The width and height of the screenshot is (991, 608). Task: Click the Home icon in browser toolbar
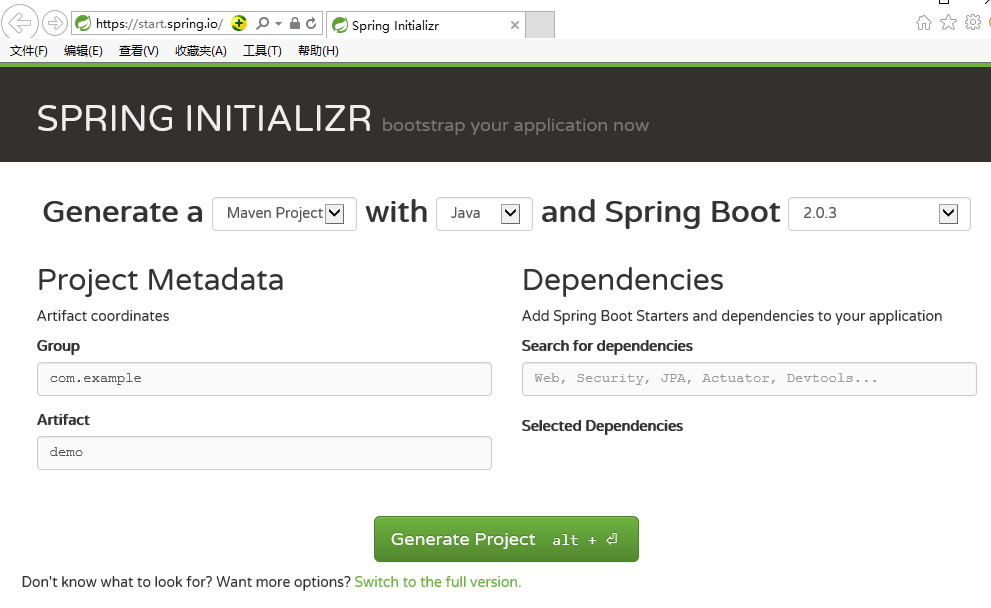click(x=923, y=23)
